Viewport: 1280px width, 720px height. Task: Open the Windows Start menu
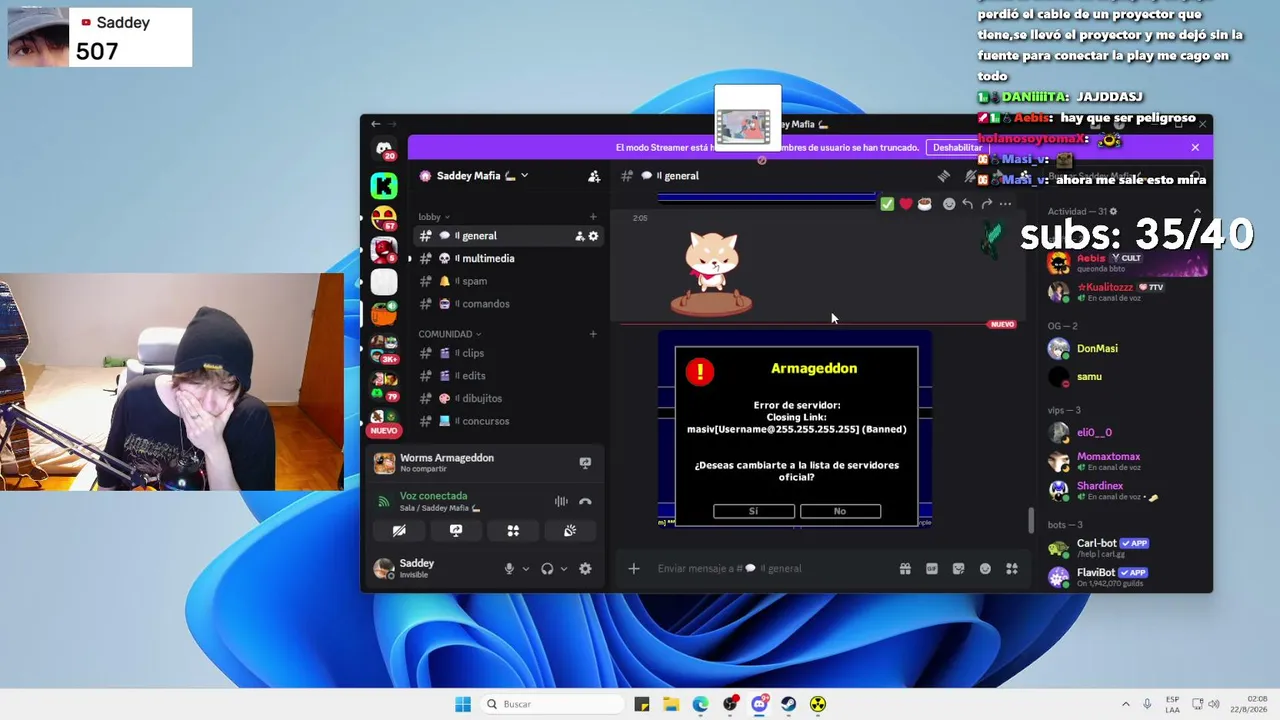463,704
